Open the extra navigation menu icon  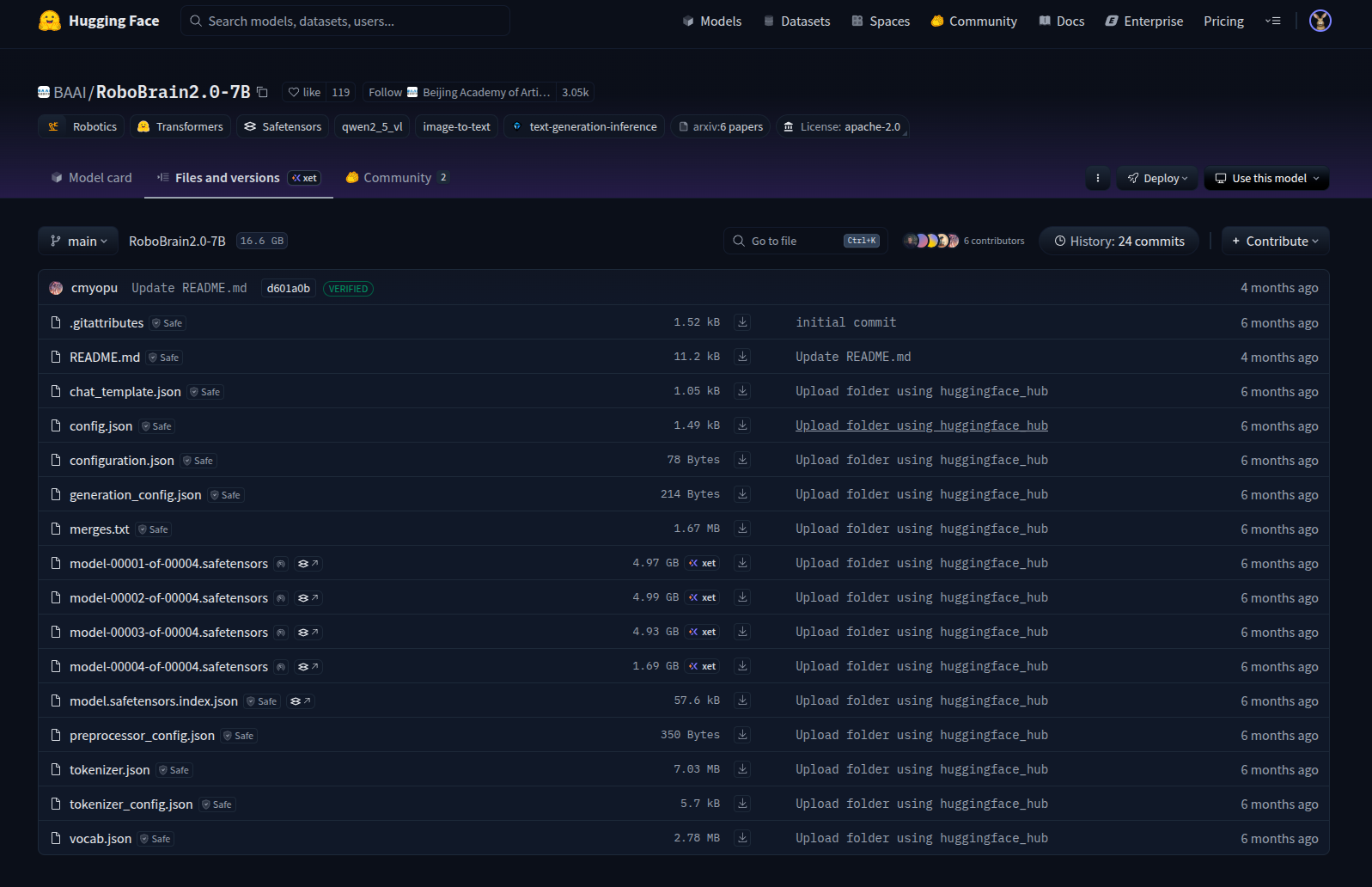point(1272,21)
